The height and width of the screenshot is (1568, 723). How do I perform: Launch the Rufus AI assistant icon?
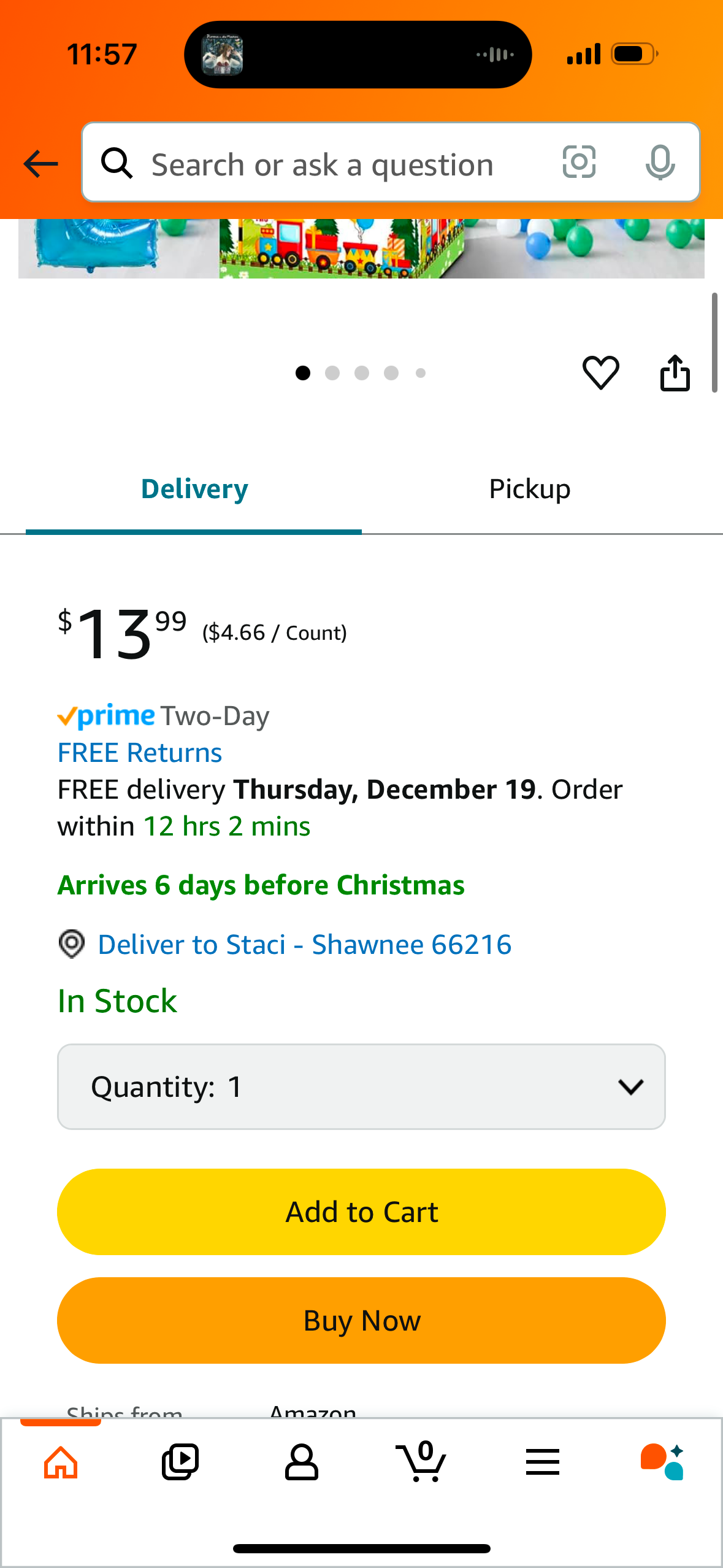[662, 1462]
